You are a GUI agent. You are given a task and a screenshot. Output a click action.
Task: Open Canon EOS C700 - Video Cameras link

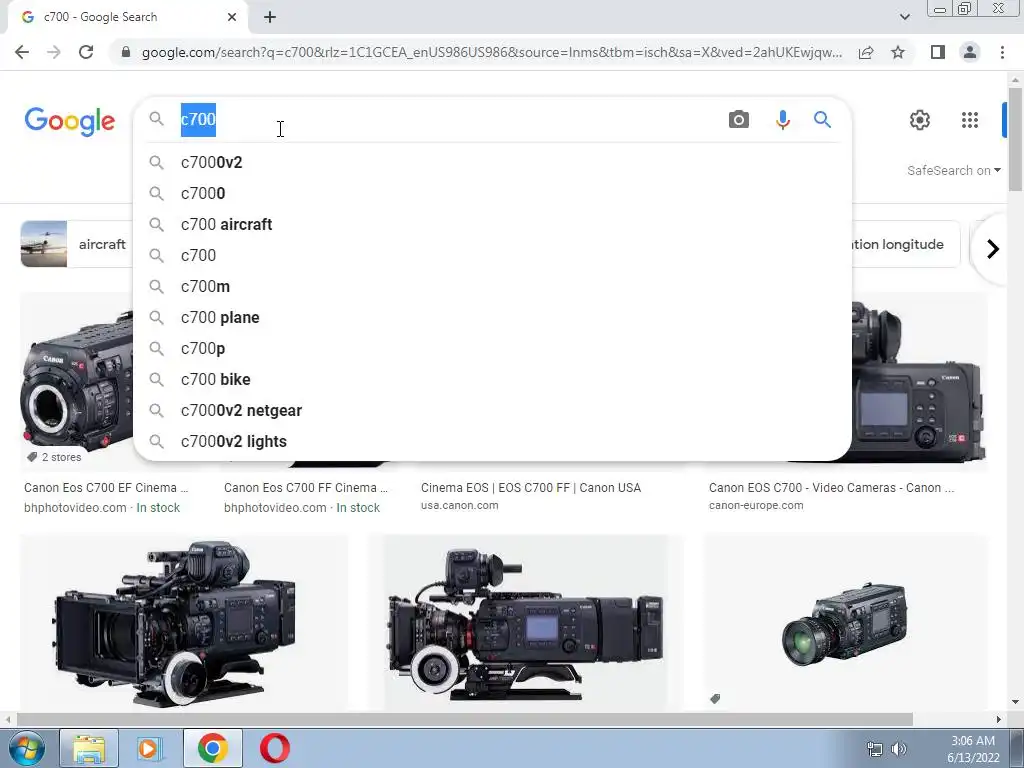(831, 488)
